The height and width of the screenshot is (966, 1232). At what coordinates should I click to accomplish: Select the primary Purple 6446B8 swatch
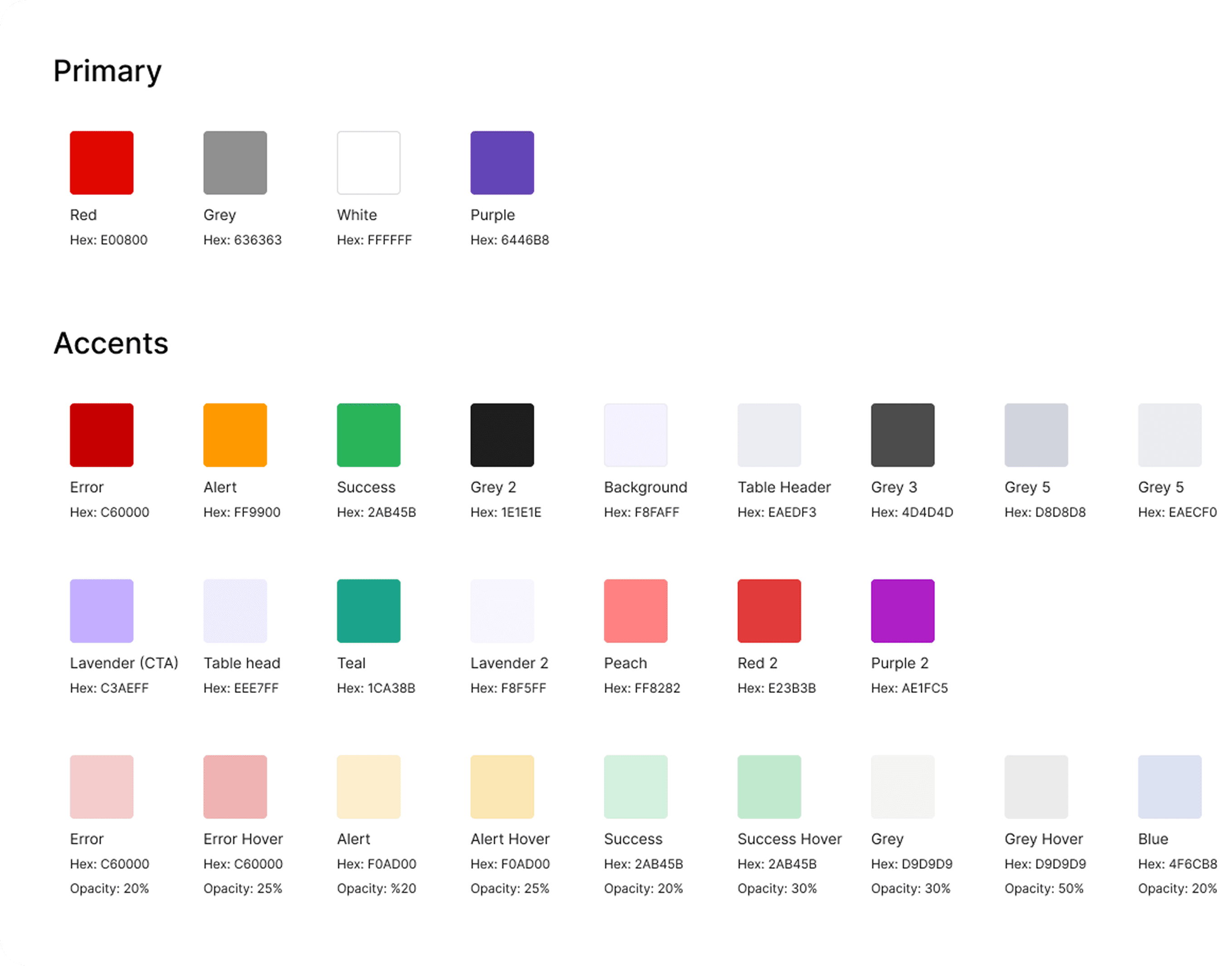pyautogui.click(x=502, y=163)
